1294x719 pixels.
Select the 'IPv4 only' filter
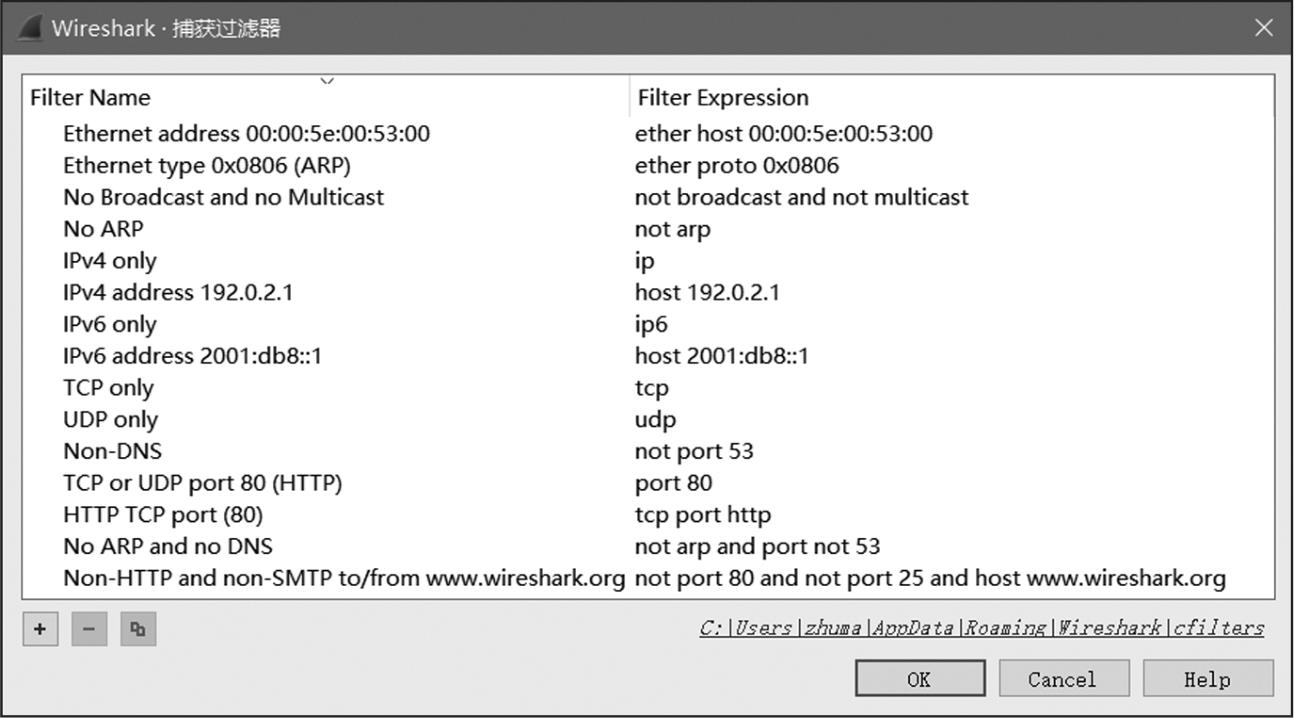click(110, 261)
